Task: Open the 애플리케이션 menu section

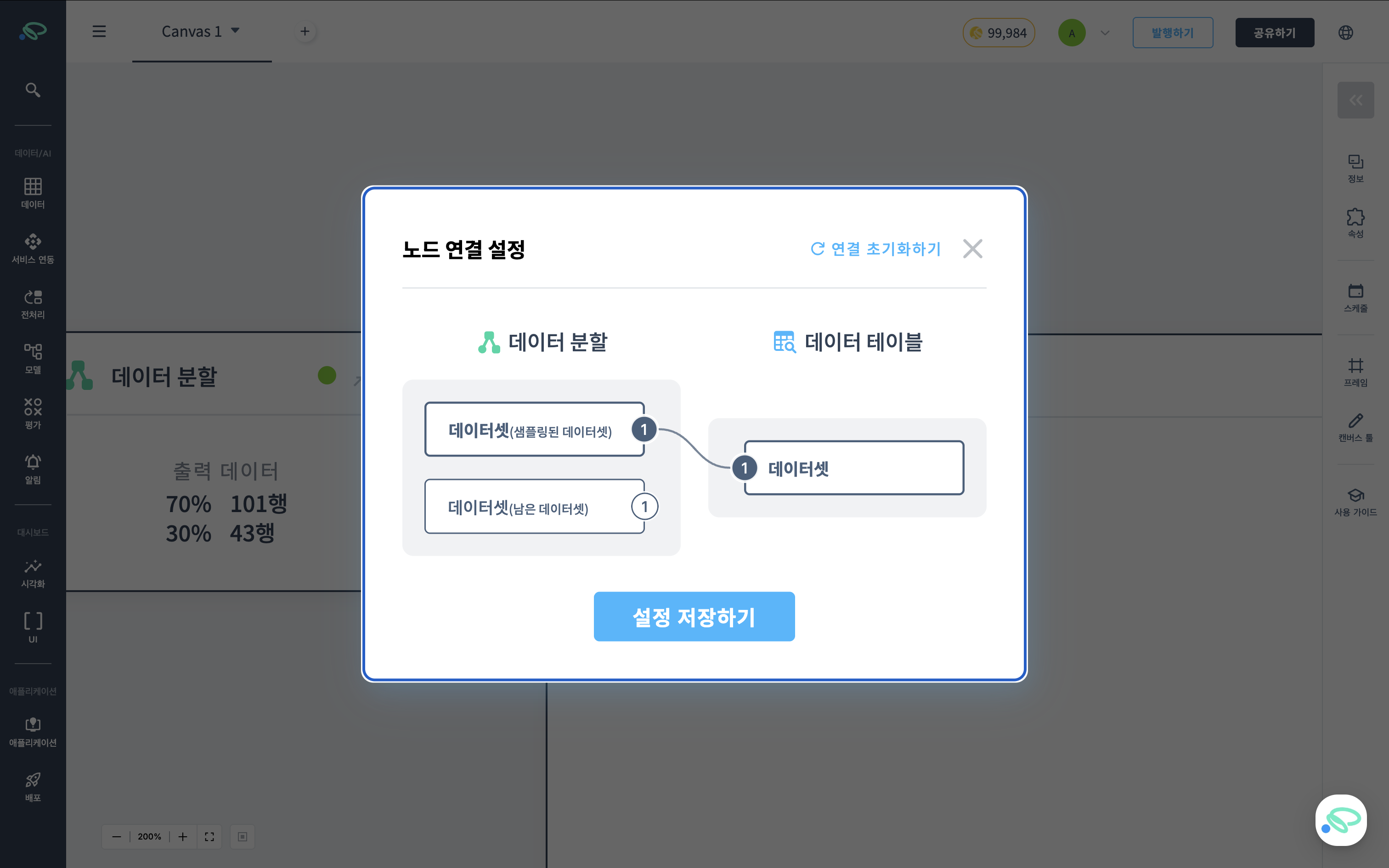Action: point(33,729)
